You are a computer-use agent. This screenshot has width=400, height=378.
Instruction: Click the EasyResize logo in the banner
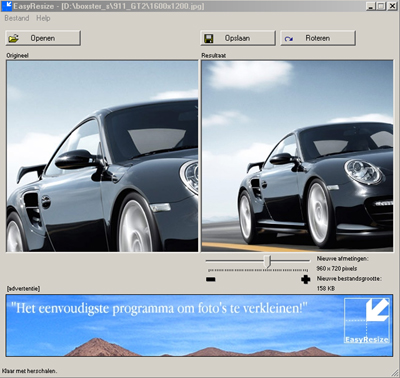click(x=367, y=320)
